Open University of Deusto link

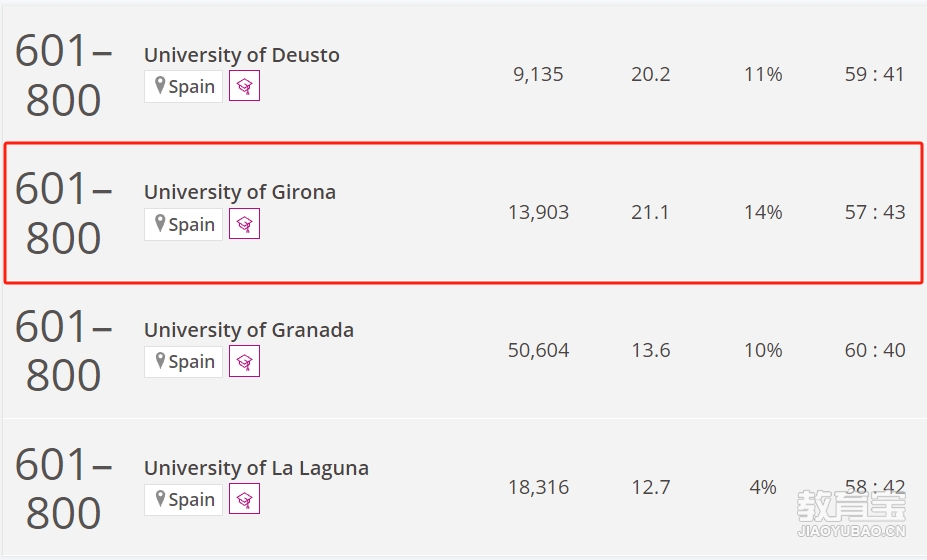[242, 55]
